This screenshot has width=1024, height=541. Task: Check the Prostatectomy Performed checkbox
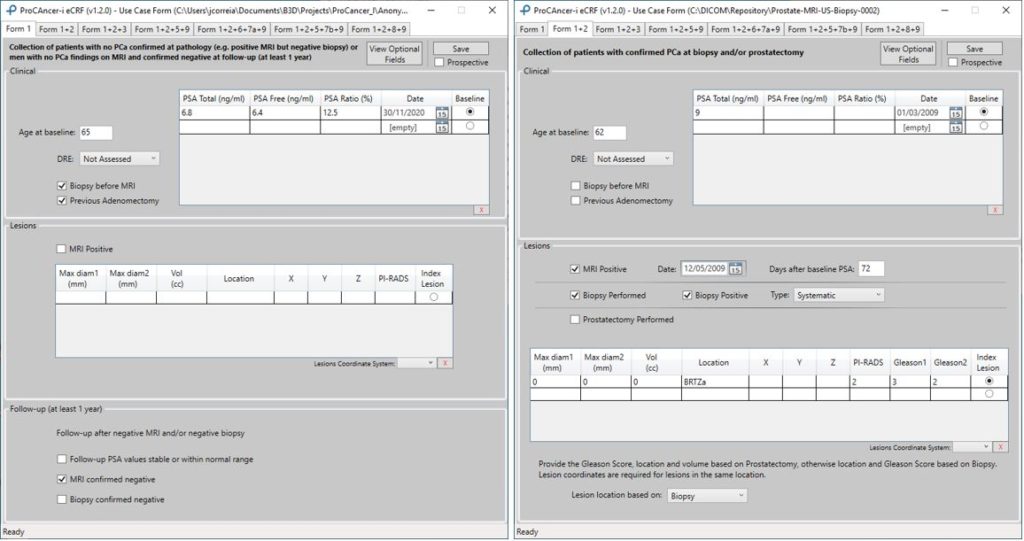[575, 320]
